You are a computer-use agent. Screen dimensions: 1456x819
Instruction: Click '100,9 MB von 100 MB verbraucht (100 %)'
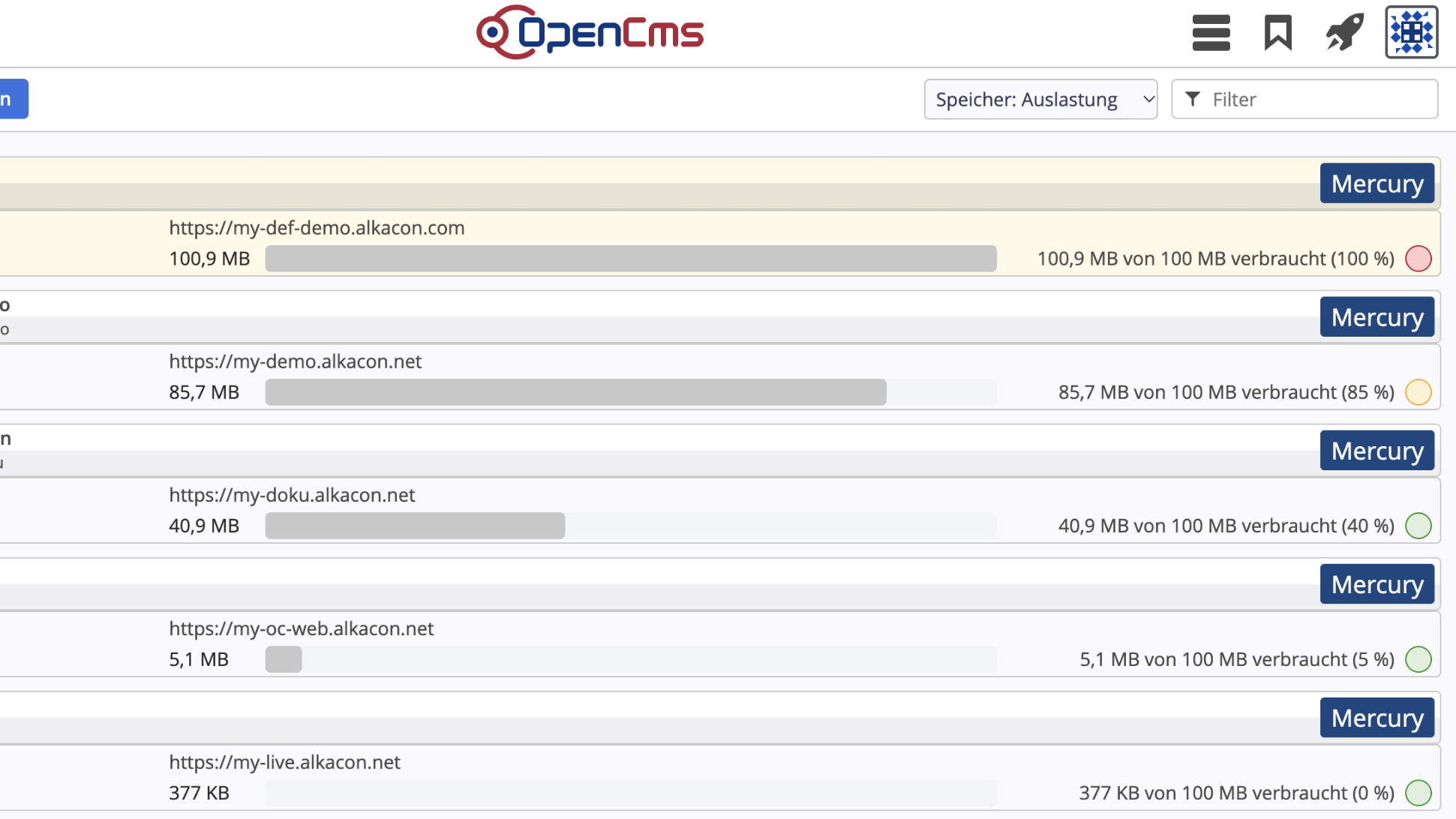pos(1215,259)
